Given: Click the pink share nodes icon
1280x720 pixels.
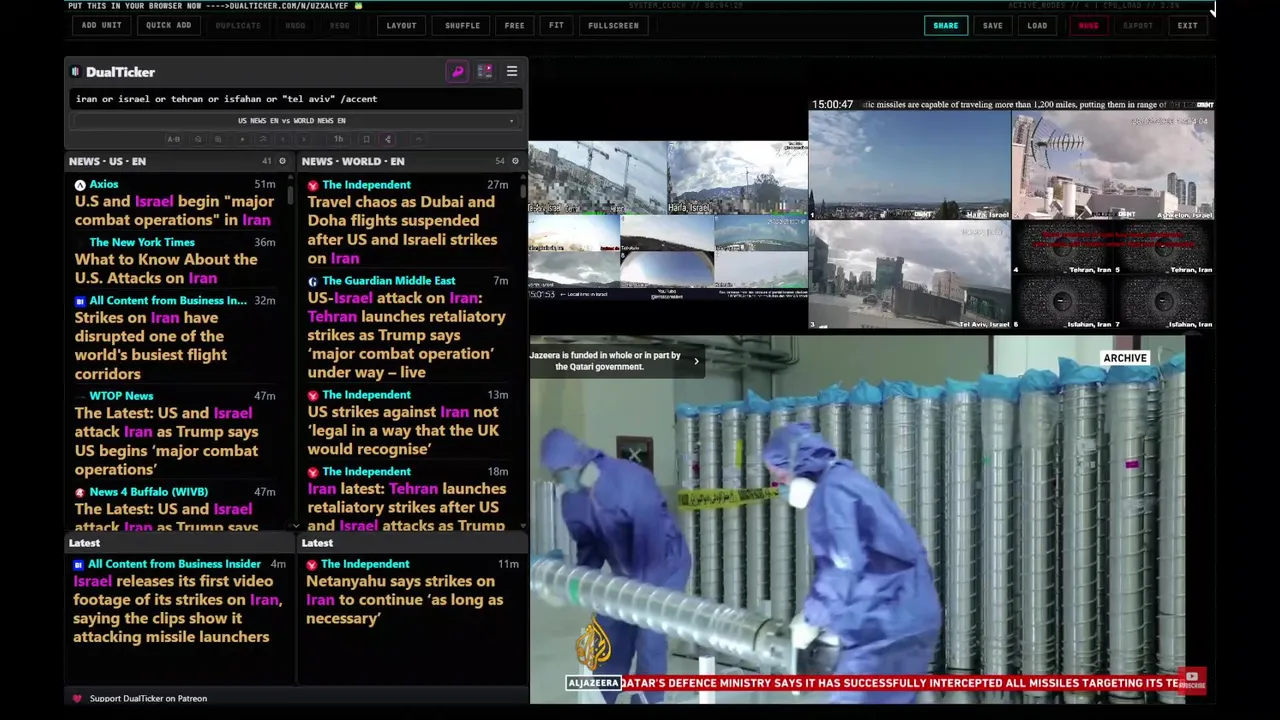Looking at the screenshot, I should [388, 139].
